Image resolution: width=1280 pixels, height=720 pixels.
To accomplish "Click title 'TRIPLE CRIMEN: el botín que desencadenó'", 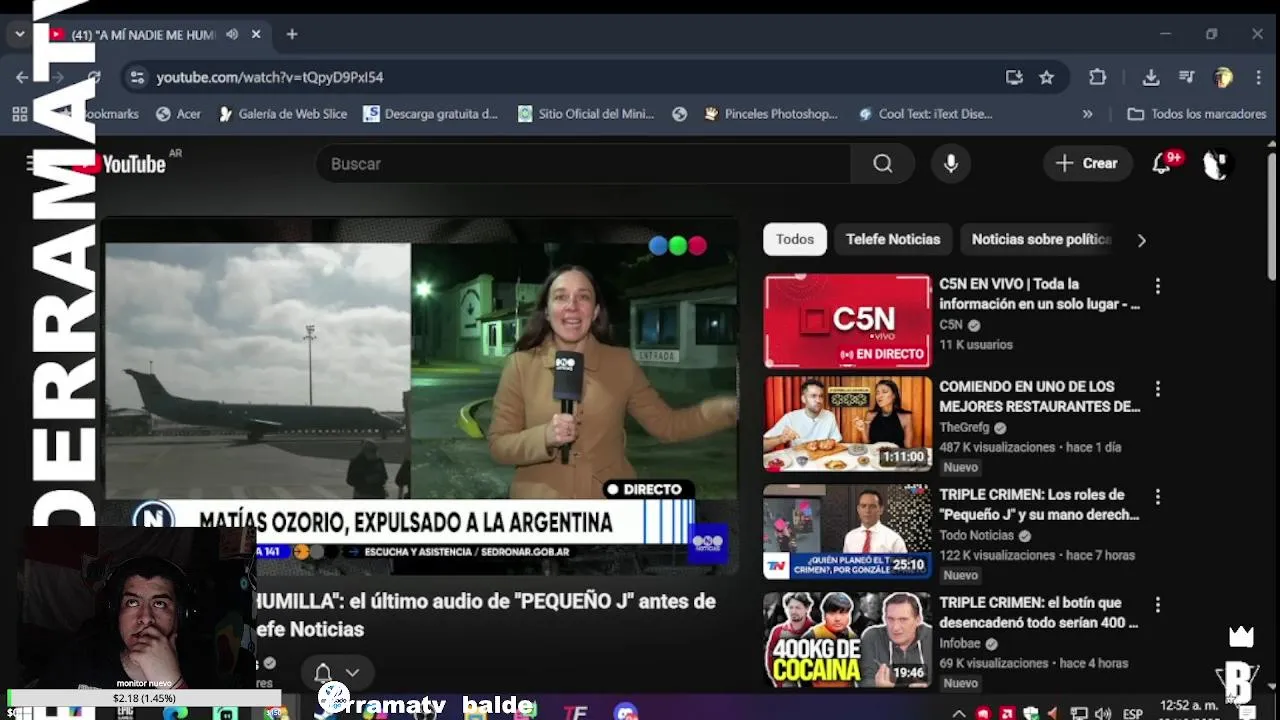I will 1039,612.
